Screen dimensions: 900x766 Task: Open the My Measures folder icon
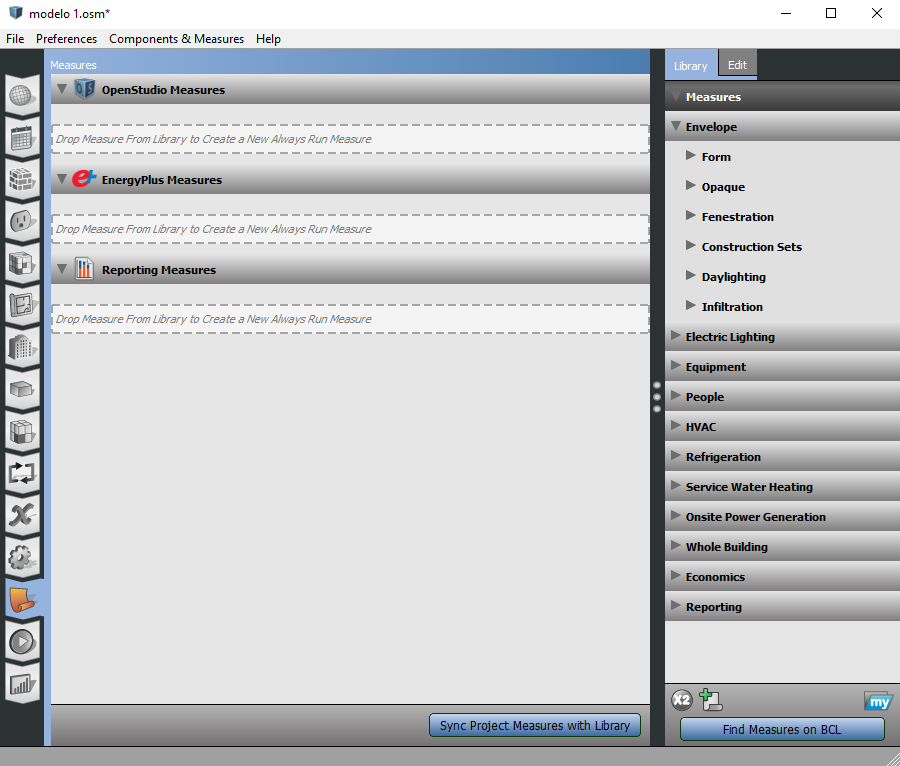(878, 701)
